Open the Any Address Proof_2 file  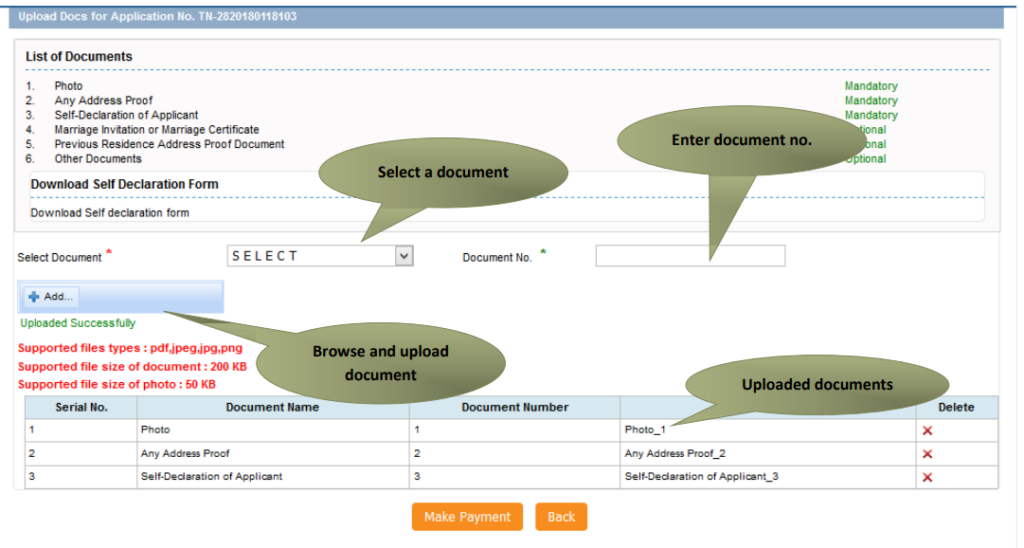674,454
